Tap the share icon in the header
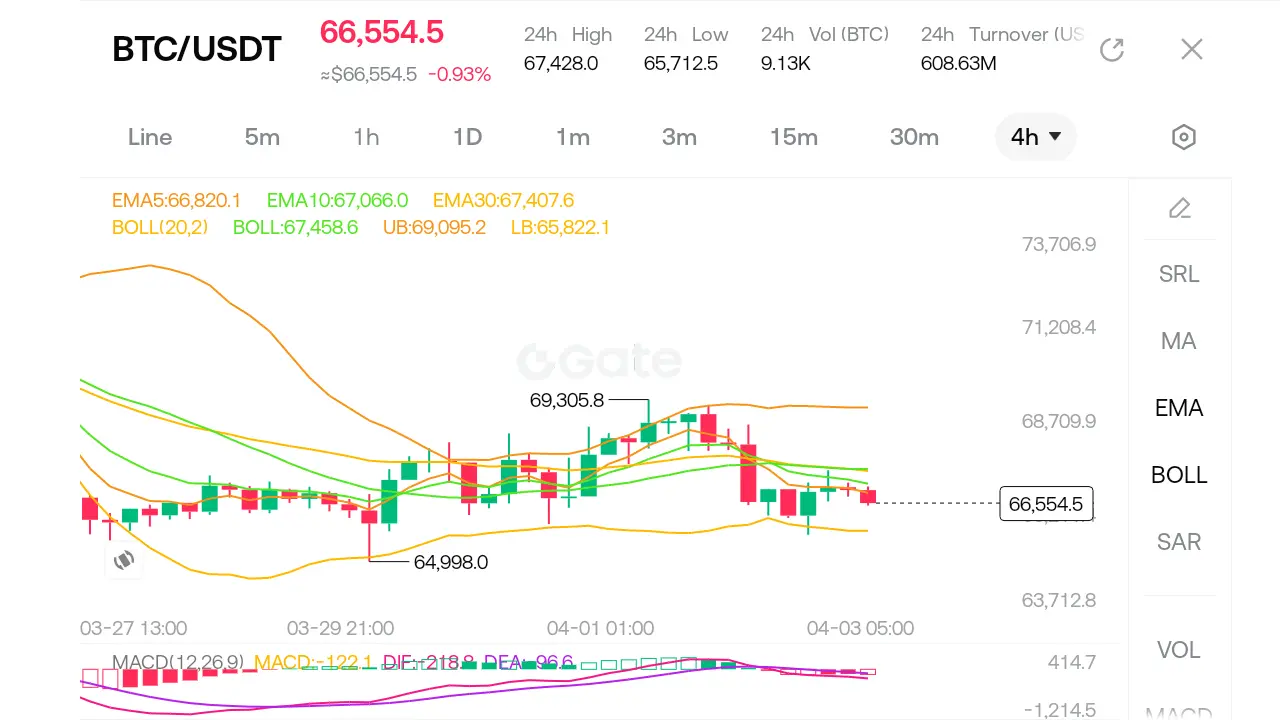 (1112, 49)
